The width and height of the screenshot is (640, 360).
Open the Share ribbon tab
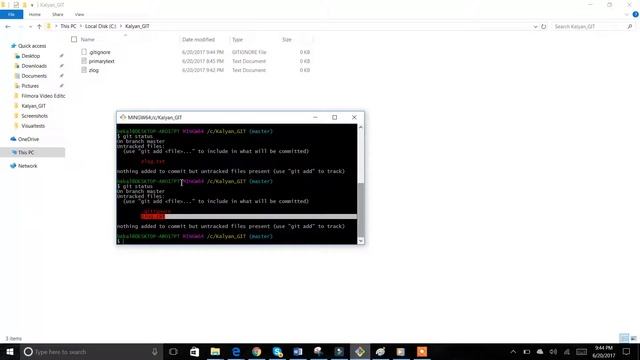[58, 14]
